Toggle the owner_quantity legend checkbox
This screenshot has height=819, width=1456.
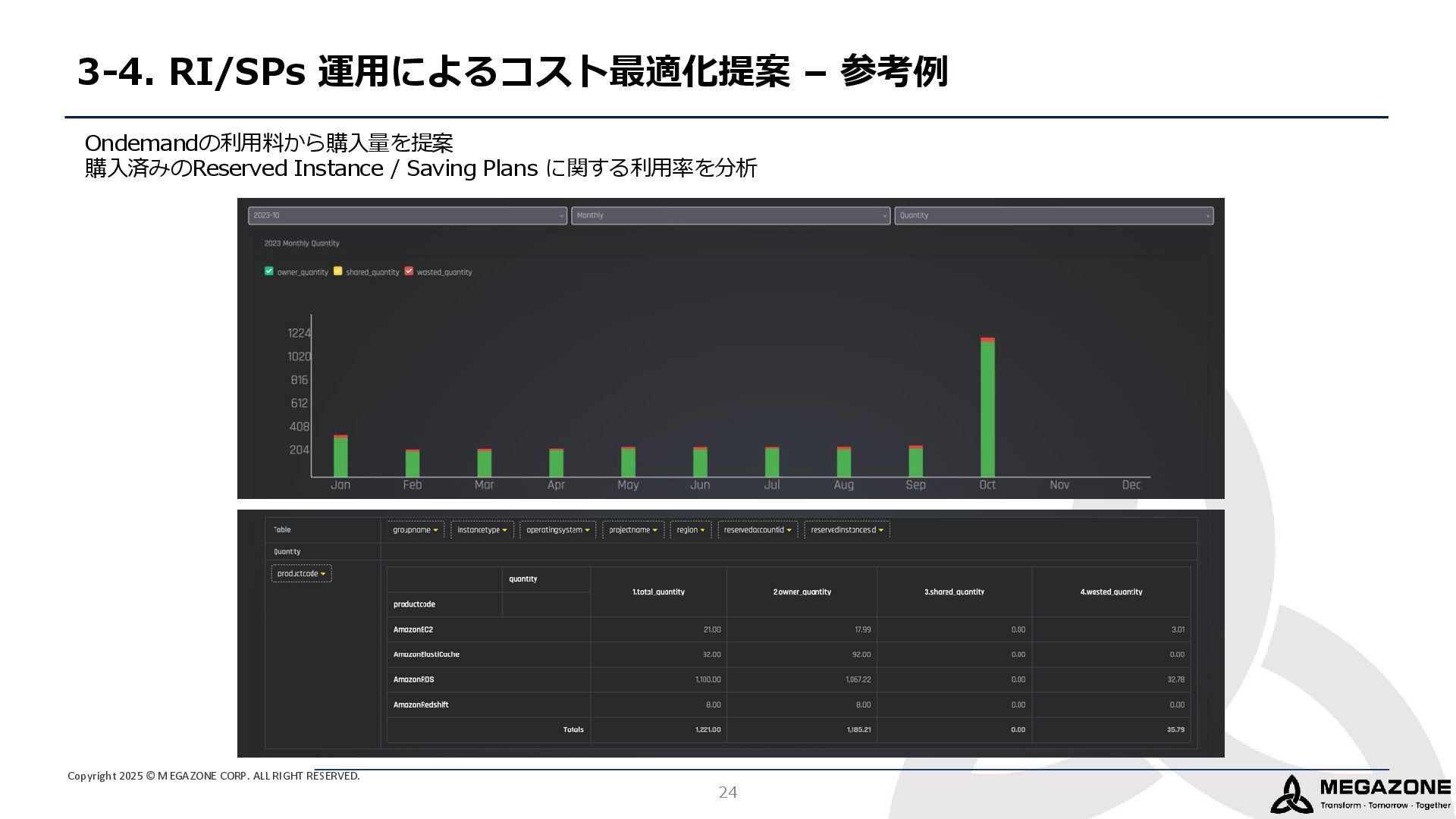tap(268, 271)
